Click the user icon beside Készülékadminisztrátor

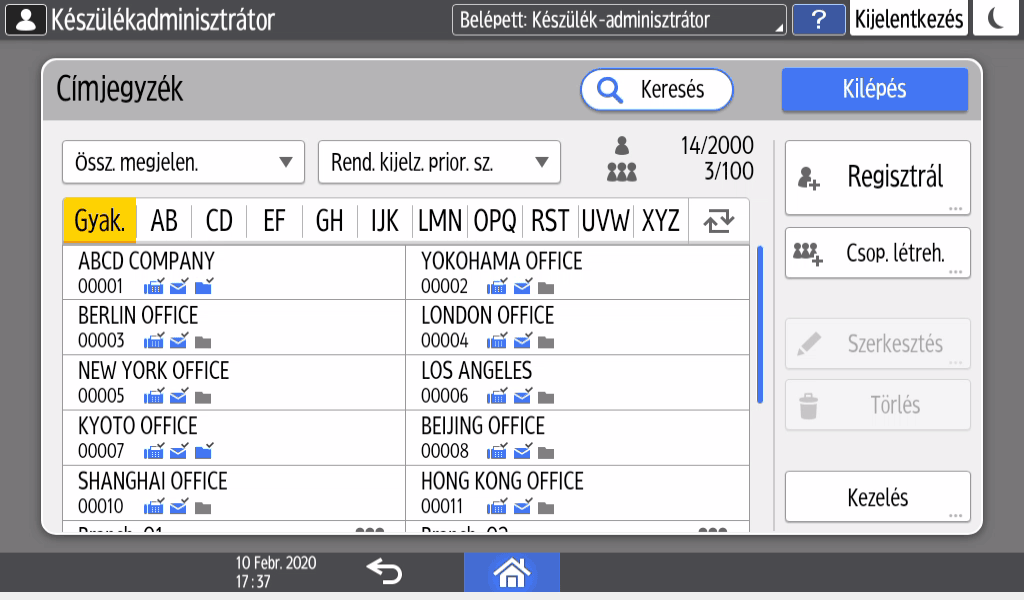point(26,19)
